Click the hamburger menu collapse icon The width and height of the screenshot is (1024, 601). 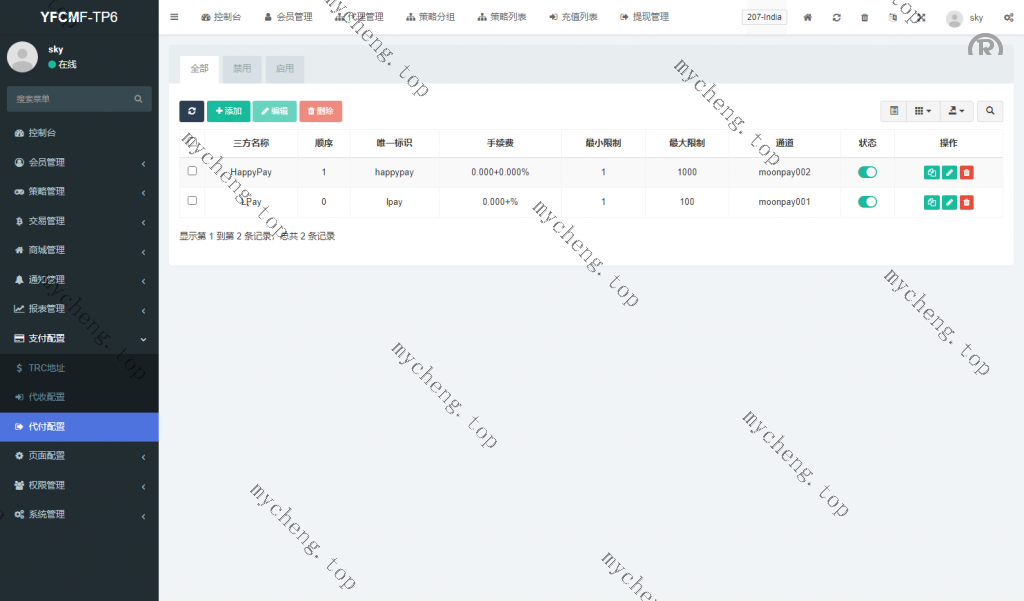pyautogui.click(x=174, y=17)
